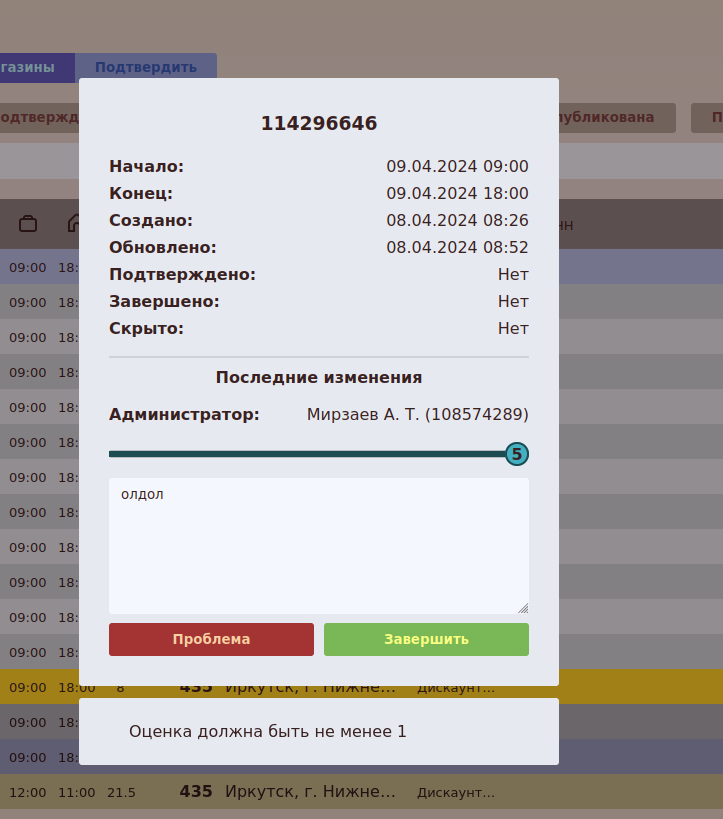
Task: Click the textarea resize grip corner
Action: [523, 608]
